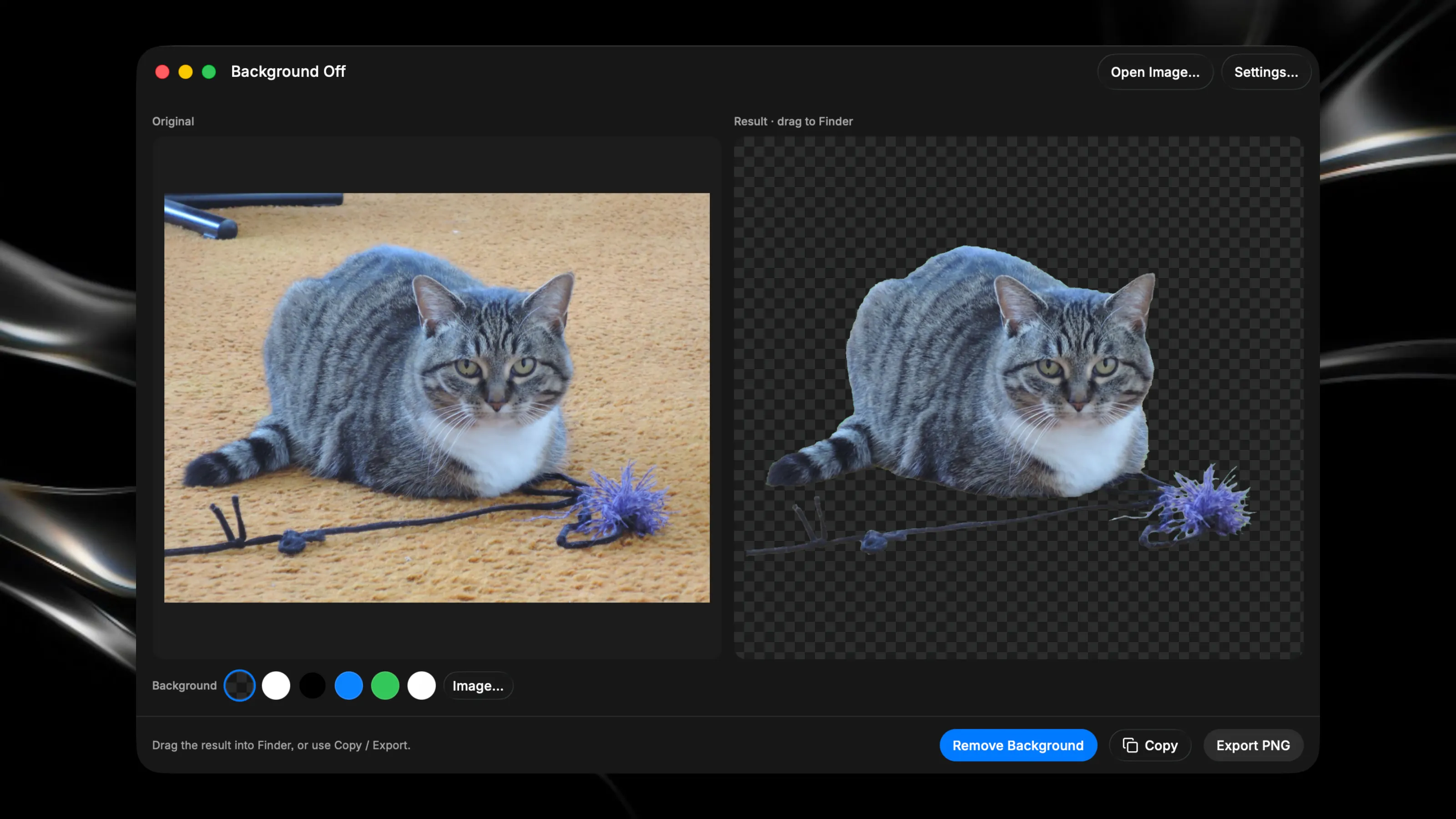Click the "Drag the result into Finder" hint text
This screenshot has width=1456, height=819.
(281, 745)
